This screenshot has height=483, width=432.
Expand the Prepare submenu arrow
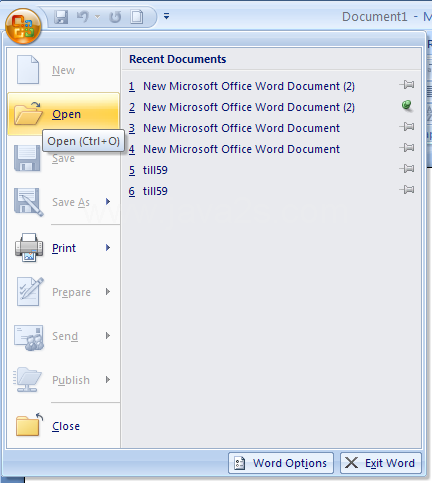pyautogui.click(x=108, y=291)
